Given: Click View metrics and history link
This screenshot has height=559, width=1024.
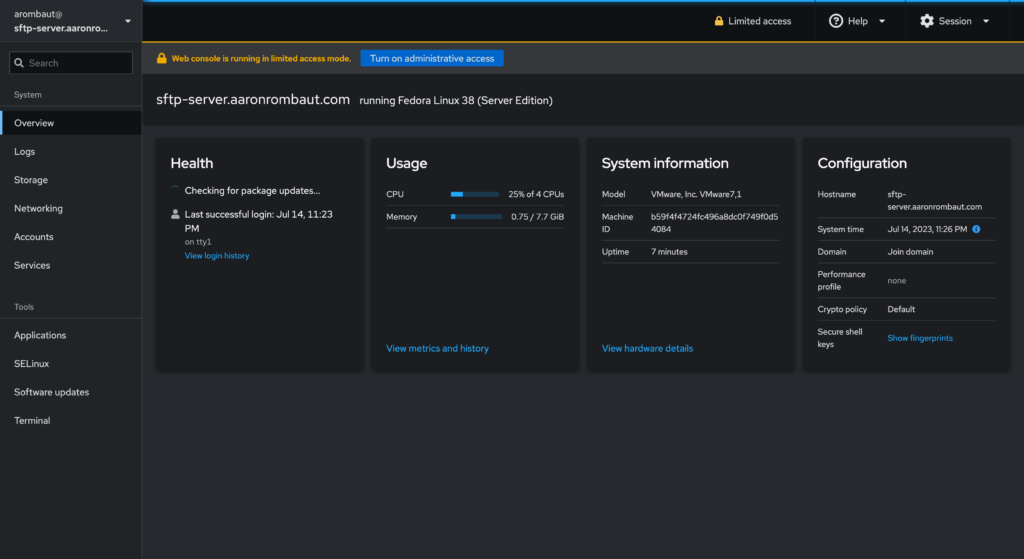Looking at the screenshot, I should 437,349.
